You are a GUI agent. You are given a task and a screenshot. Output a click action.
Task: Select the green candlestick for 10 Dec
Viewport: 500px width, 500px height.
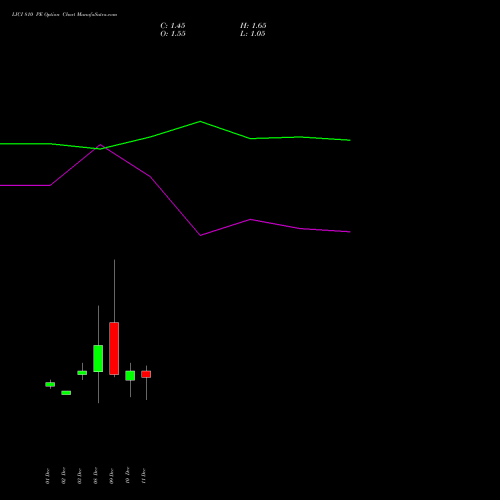[130, 376]
